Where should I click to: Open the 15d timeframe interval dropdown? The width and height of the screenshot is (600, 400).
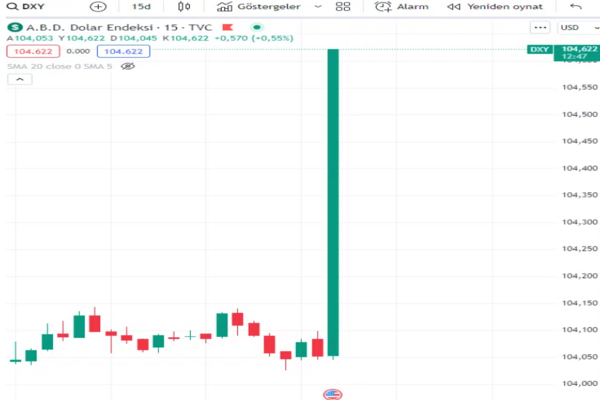(142, 6)
